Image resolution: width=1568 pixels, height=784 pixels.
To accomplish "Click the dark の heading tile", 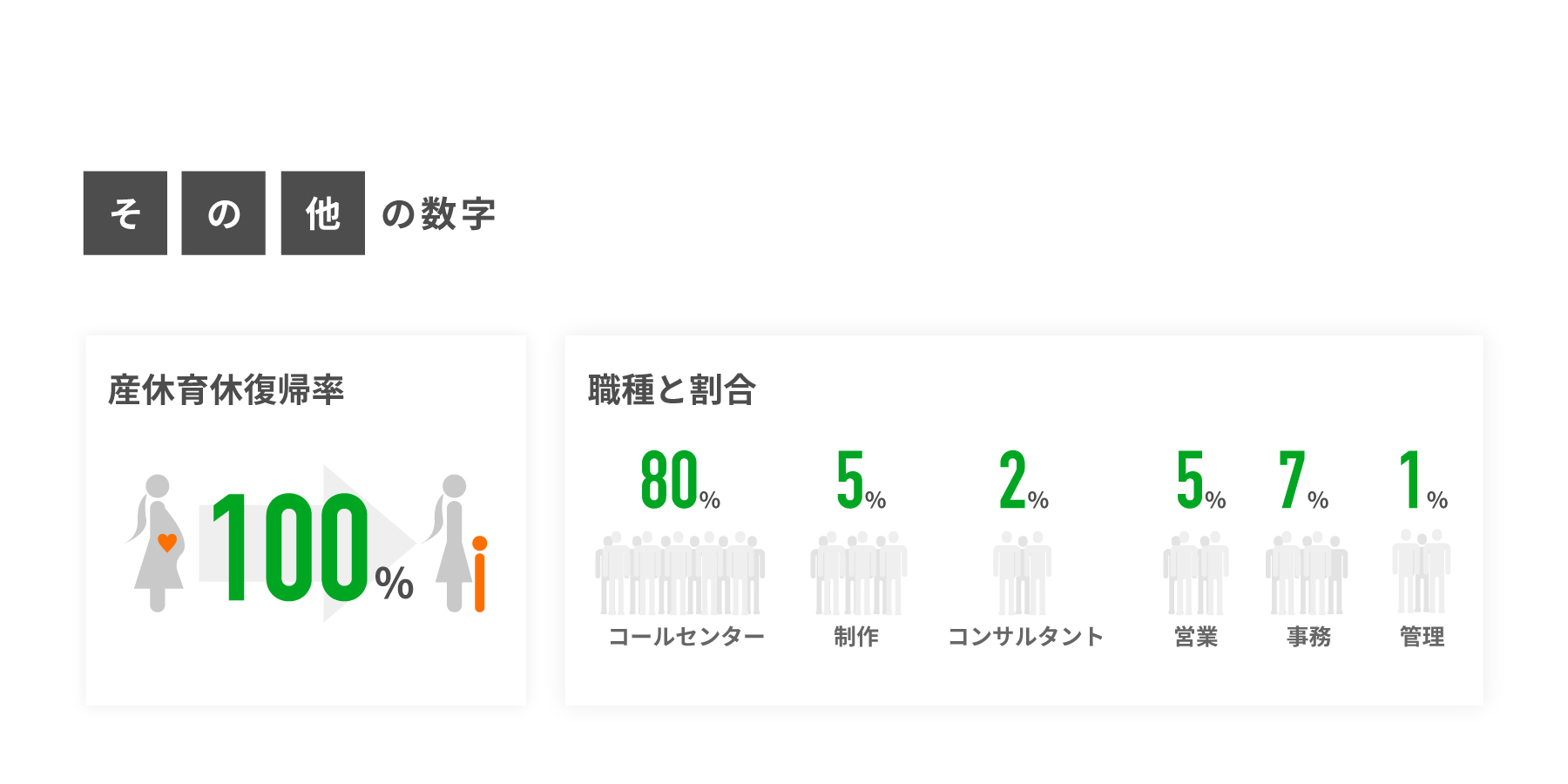I will pyautogui.click(x=224, y=213).
